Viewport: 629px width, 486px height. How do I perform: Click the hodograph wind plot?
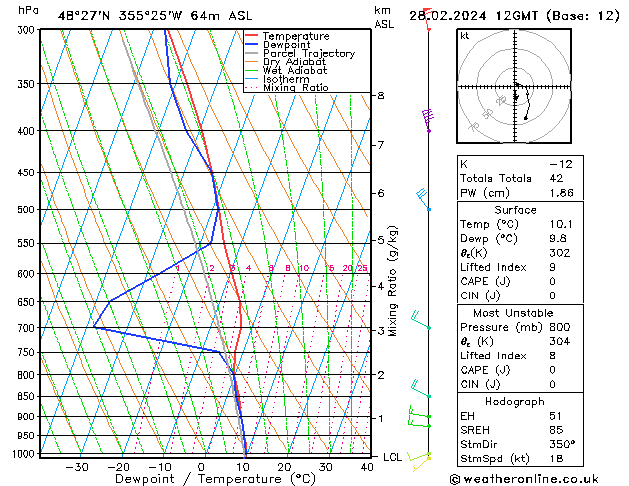coord(514,86)
